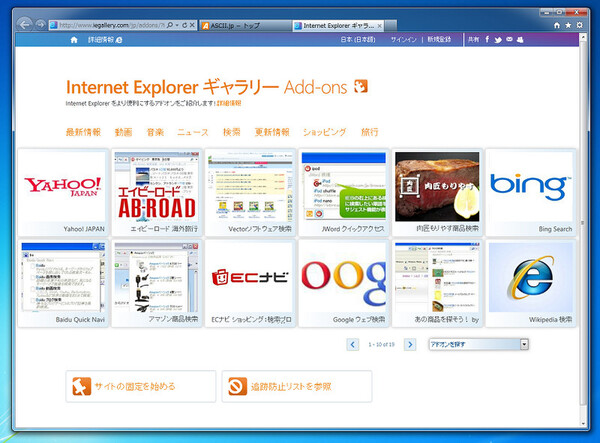Screen dimensions: 600x443
Task: Open the 音楽 category
Action: pyautogui.click(x=155, y=132)
